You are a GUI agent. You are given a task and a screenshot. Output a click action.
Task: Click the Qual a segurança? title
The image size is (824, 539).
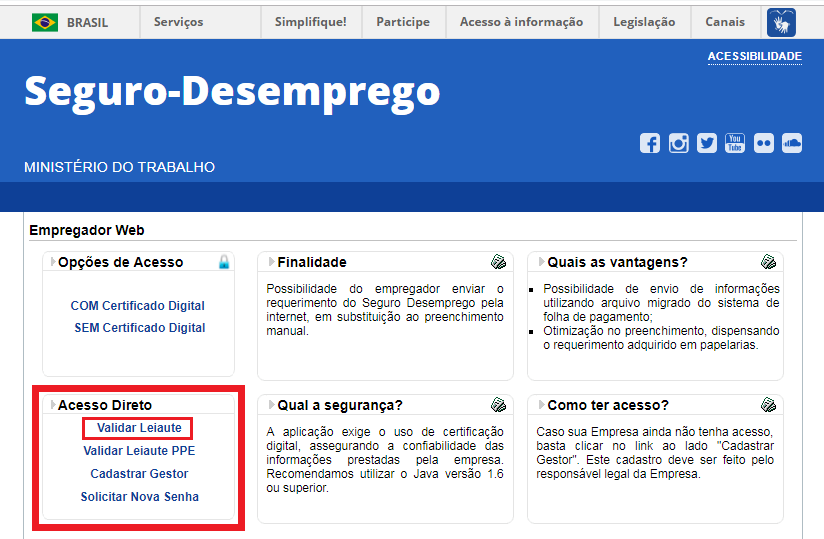340,405
